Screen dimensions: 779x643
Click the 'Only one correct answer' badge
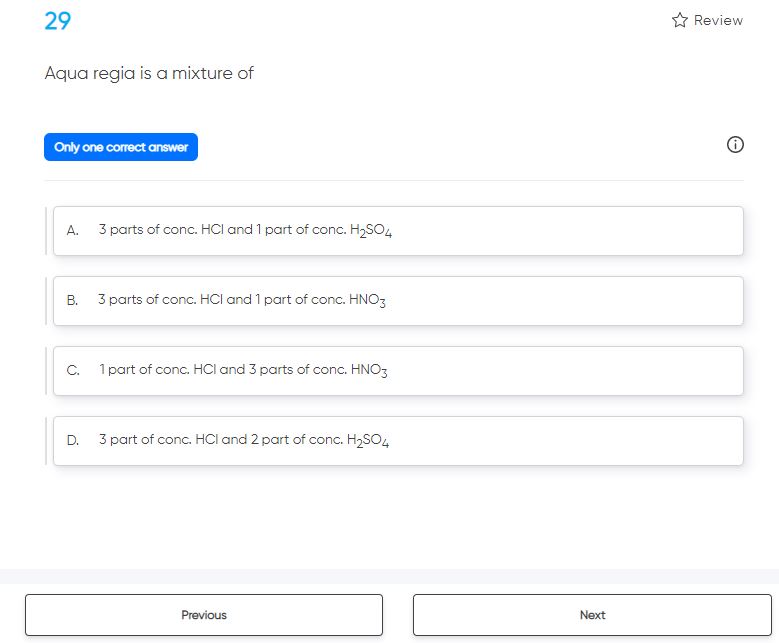(121, 147)
